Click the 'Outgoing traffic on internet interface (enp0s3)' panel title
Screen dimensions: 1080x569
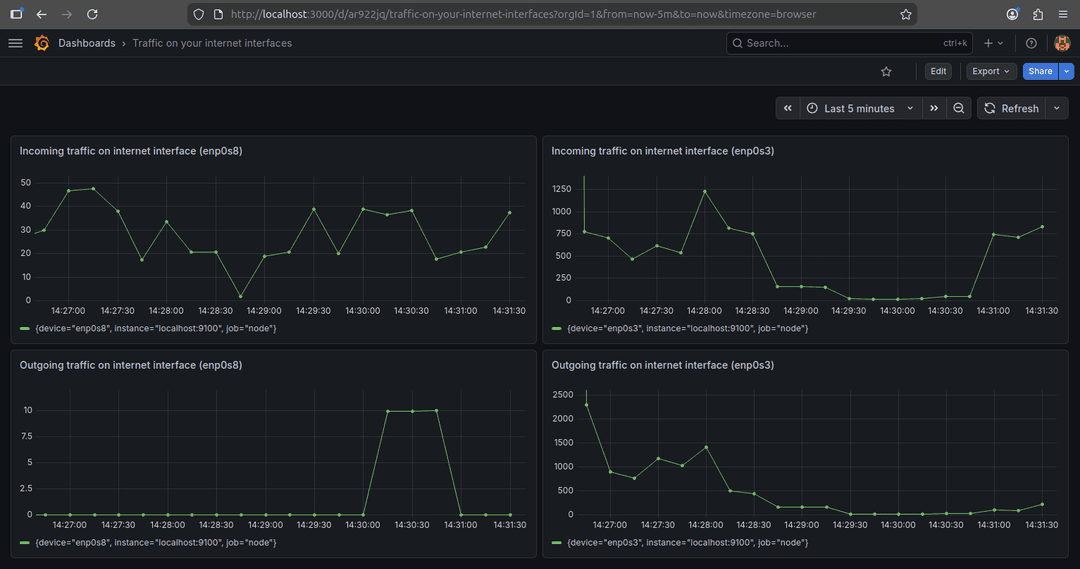coord(663,365)
